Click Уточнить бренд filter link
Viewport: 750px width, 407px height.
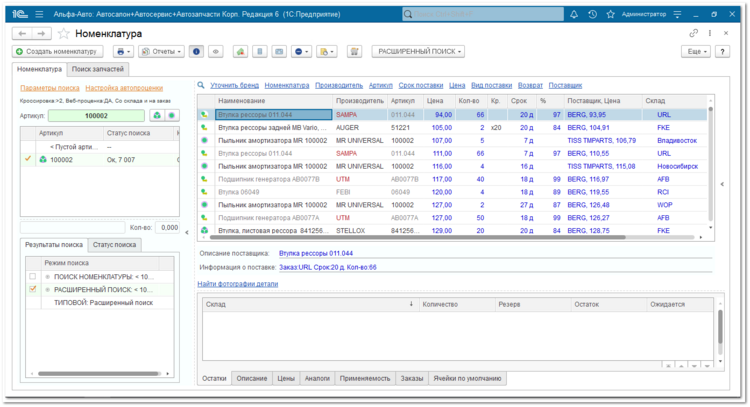point(234,85)
